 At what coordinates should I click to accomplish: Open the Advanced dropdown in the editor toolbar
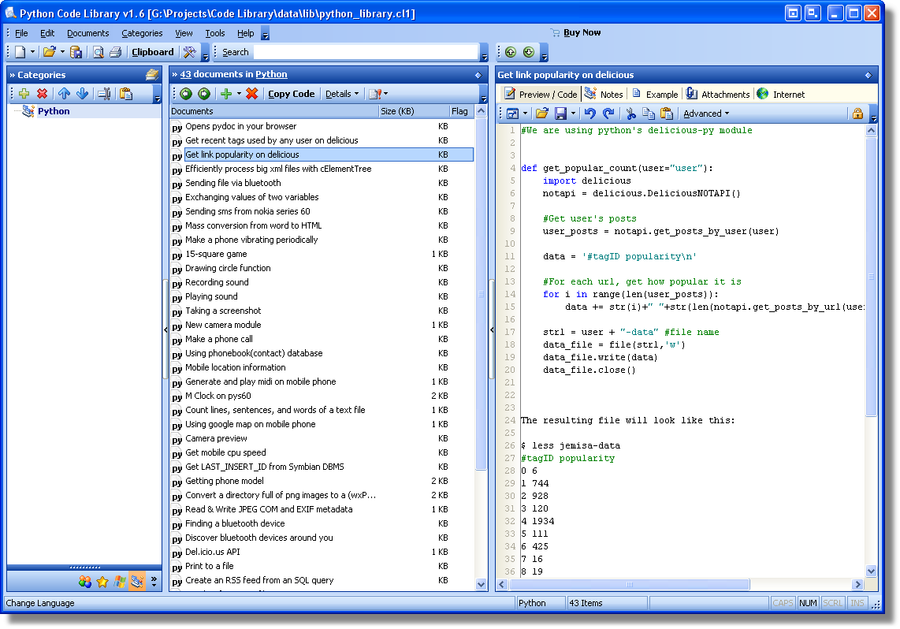[704, 113]
